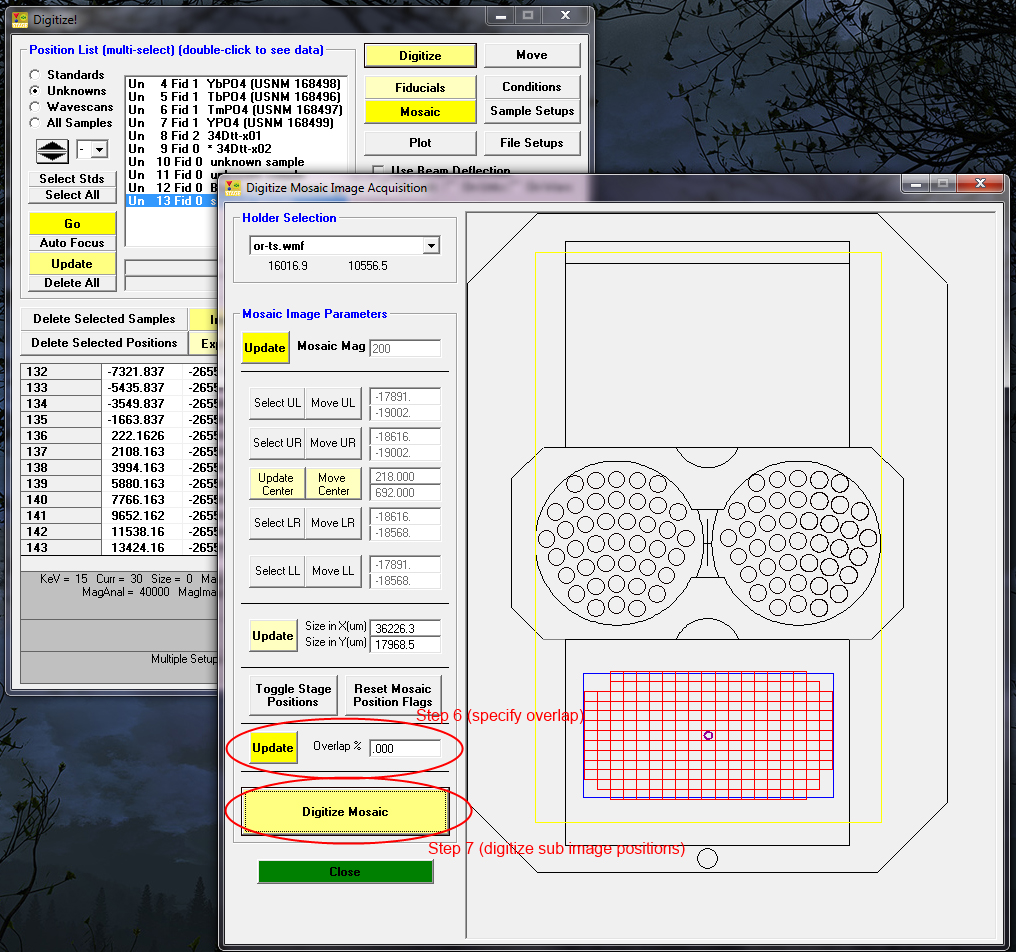Enable the Use Beam Deflection checkbox
Image resolution: width=1016 pixels, height=952 pixels.
click(378, 170)
